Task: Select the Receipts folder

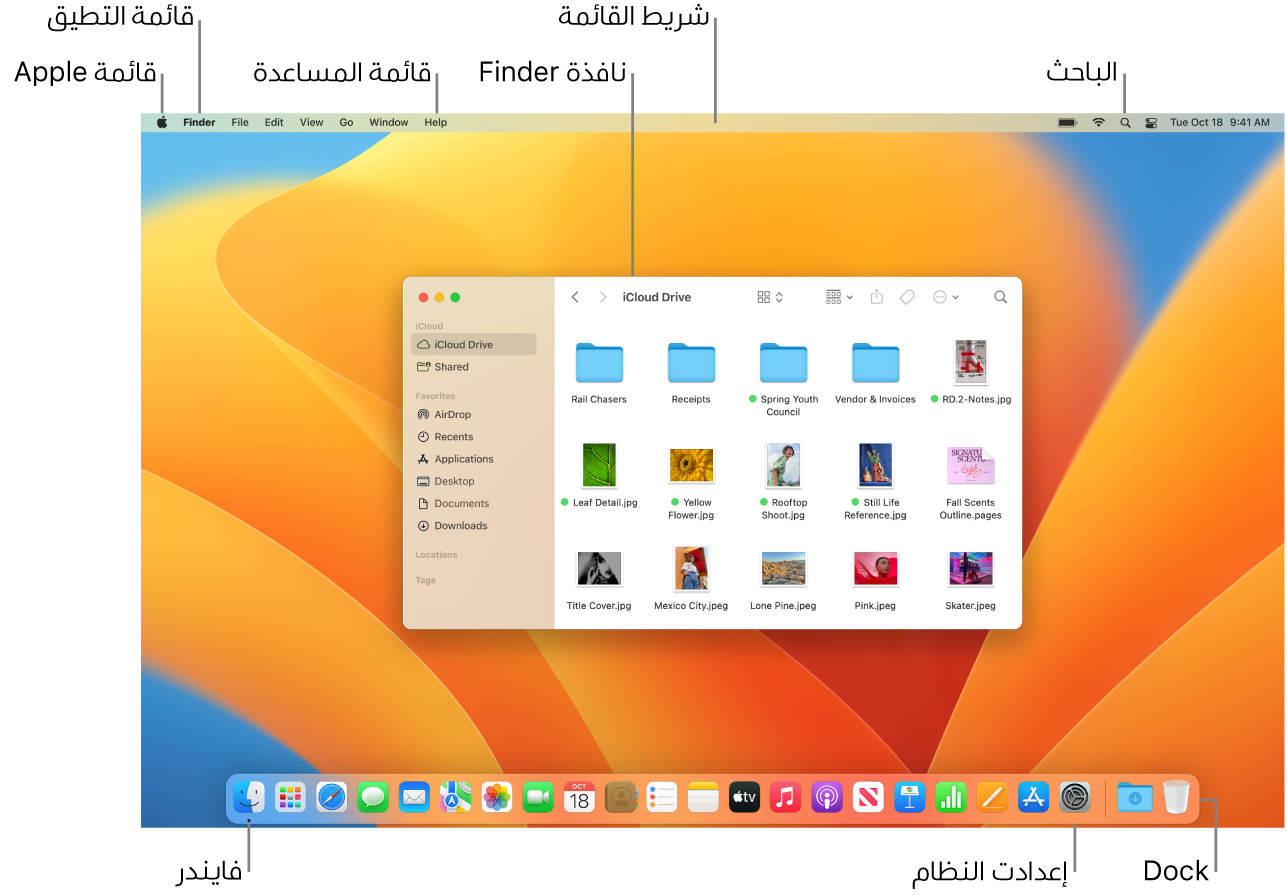Action: coord(691,371)
